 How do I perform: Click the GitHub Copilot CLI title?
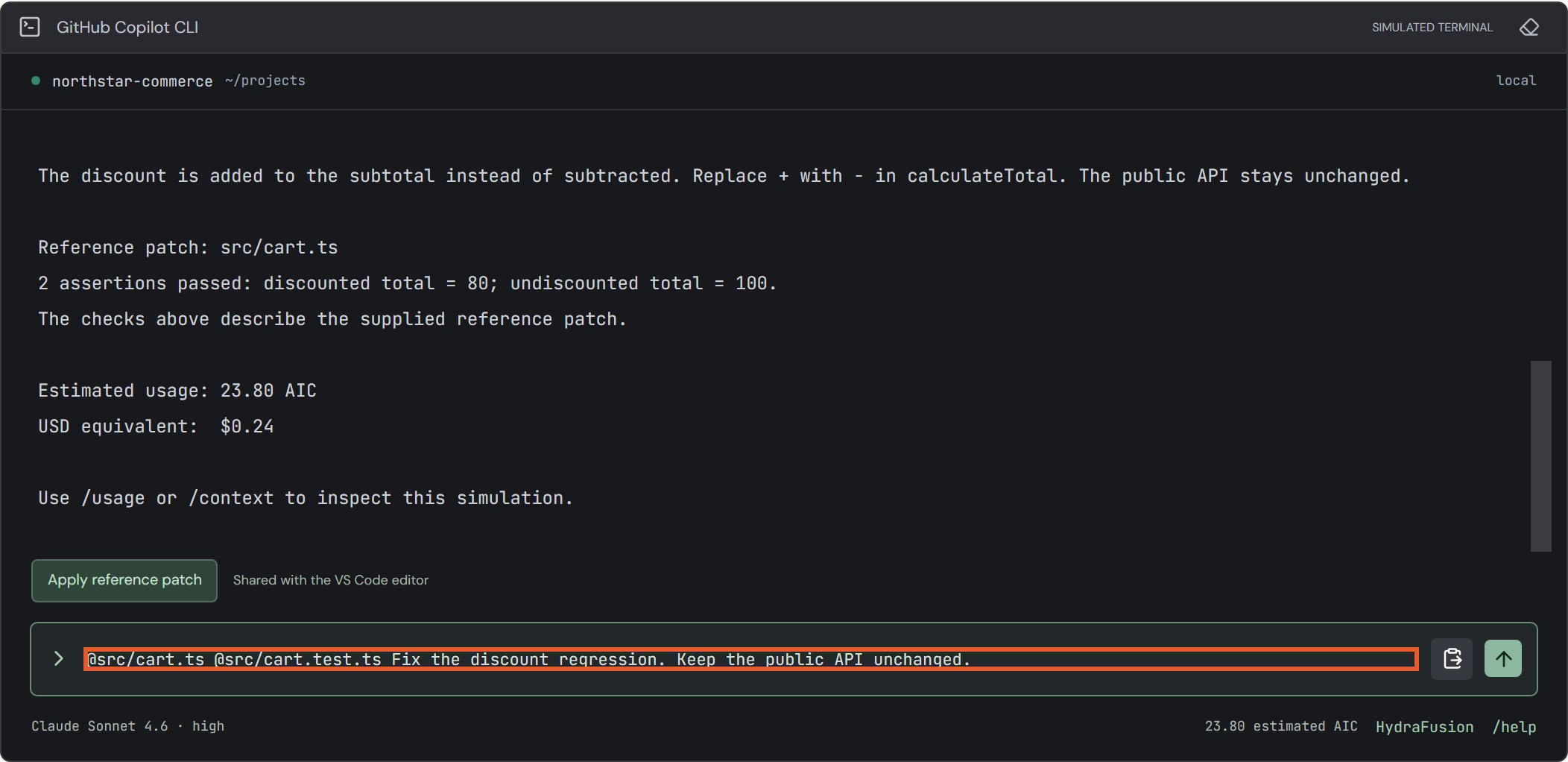pyautogui.click(x=127, y=28)
